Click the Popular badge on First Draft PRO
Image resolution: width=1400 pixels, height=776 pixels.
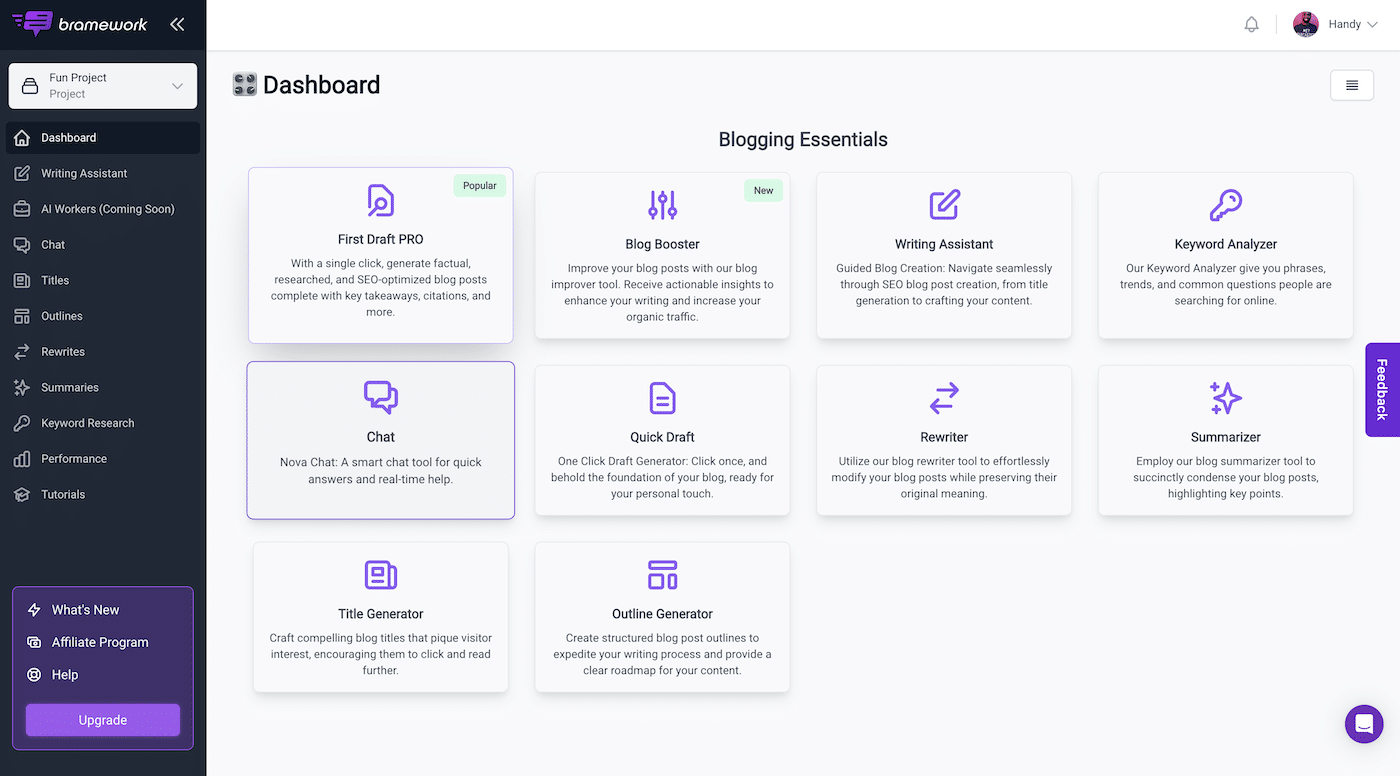pos(480,186)
